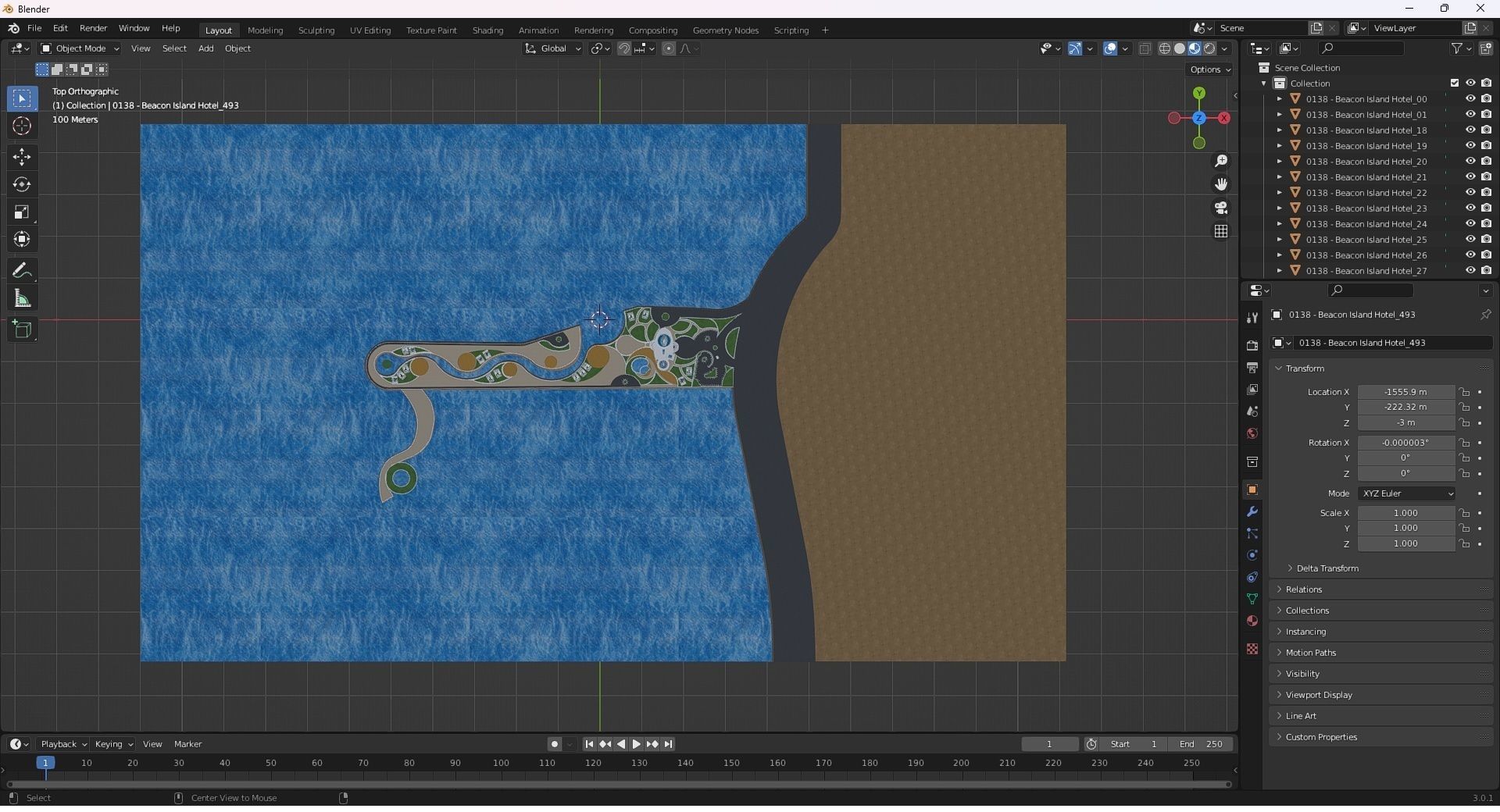Switch to the Geometry Nodes workspace tab
This screenshot has width=1500, height=812.
725,30
